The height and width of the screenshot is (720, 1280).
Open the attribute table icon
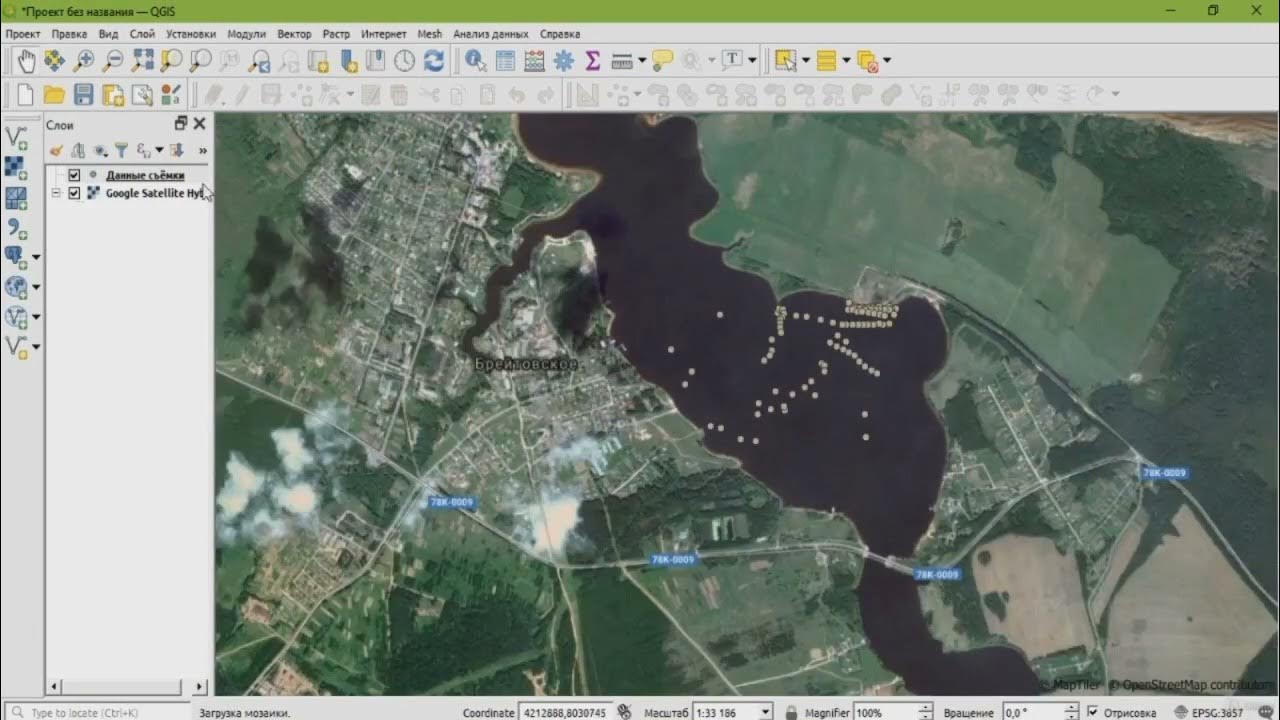pyautogui.click(x=506, y=61)
